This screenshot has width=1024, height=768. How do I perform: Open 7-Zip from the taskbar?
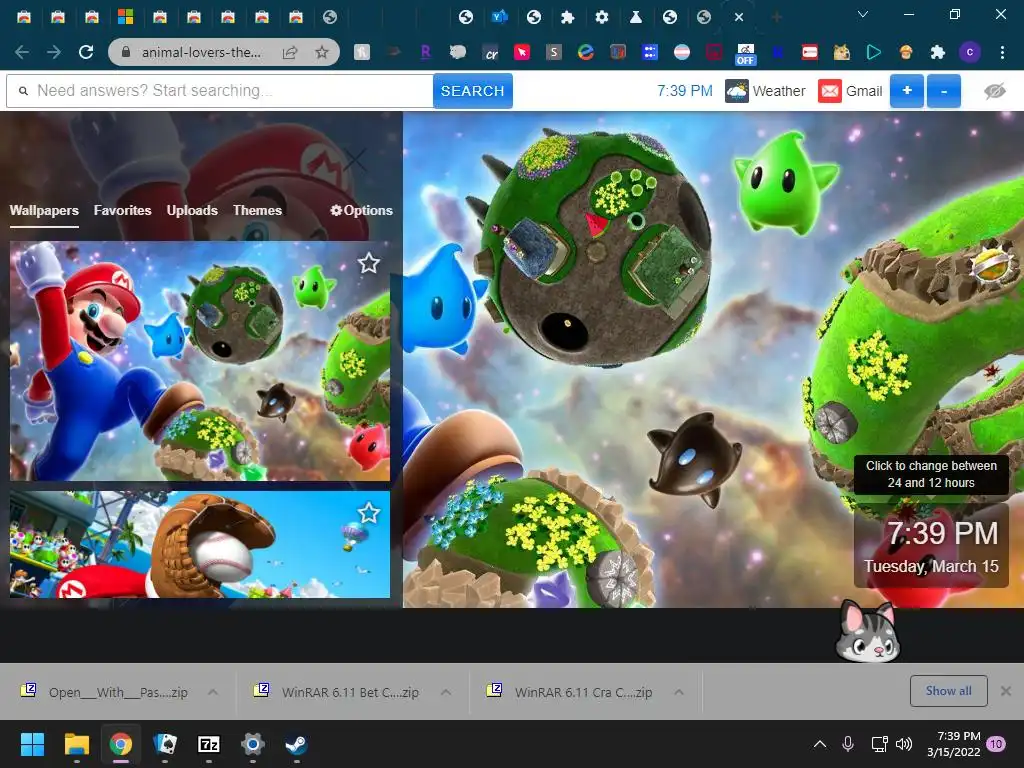pyautogui.click(x=209, y=744)
